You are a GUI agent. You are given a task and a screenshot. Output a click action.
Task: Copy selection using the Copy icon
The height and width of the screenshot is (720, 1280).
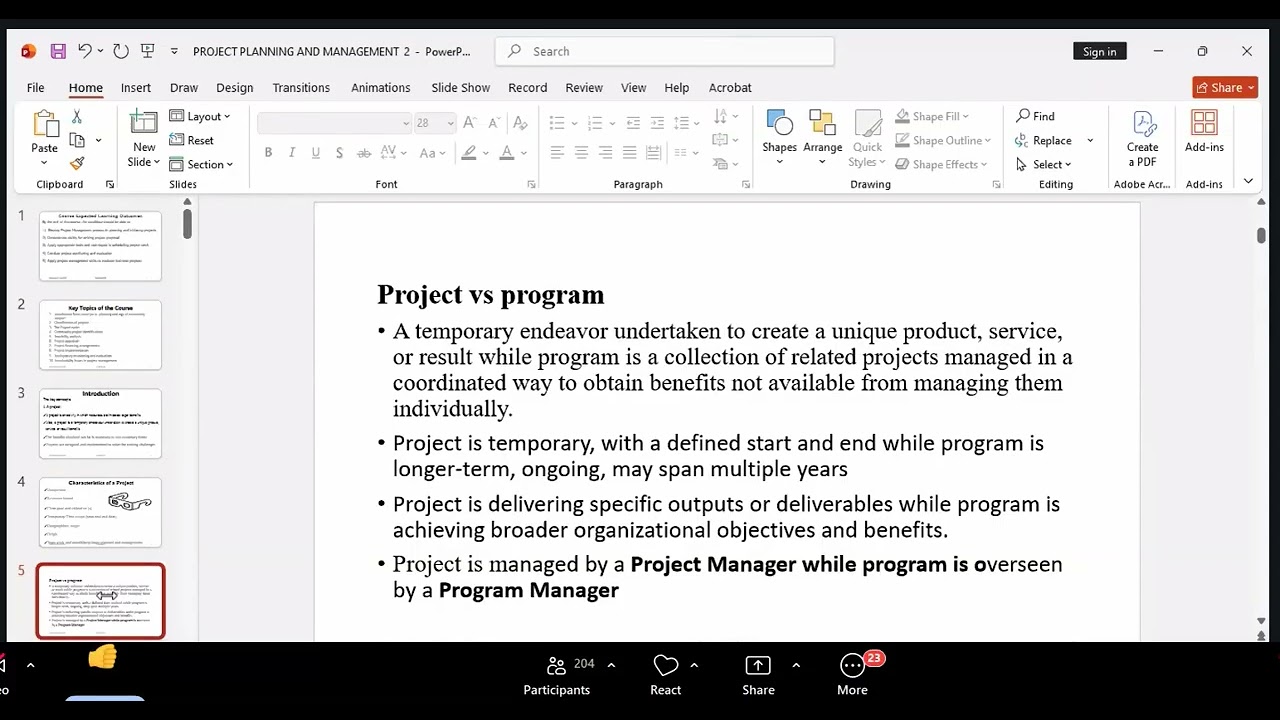[x=77, y=140]
